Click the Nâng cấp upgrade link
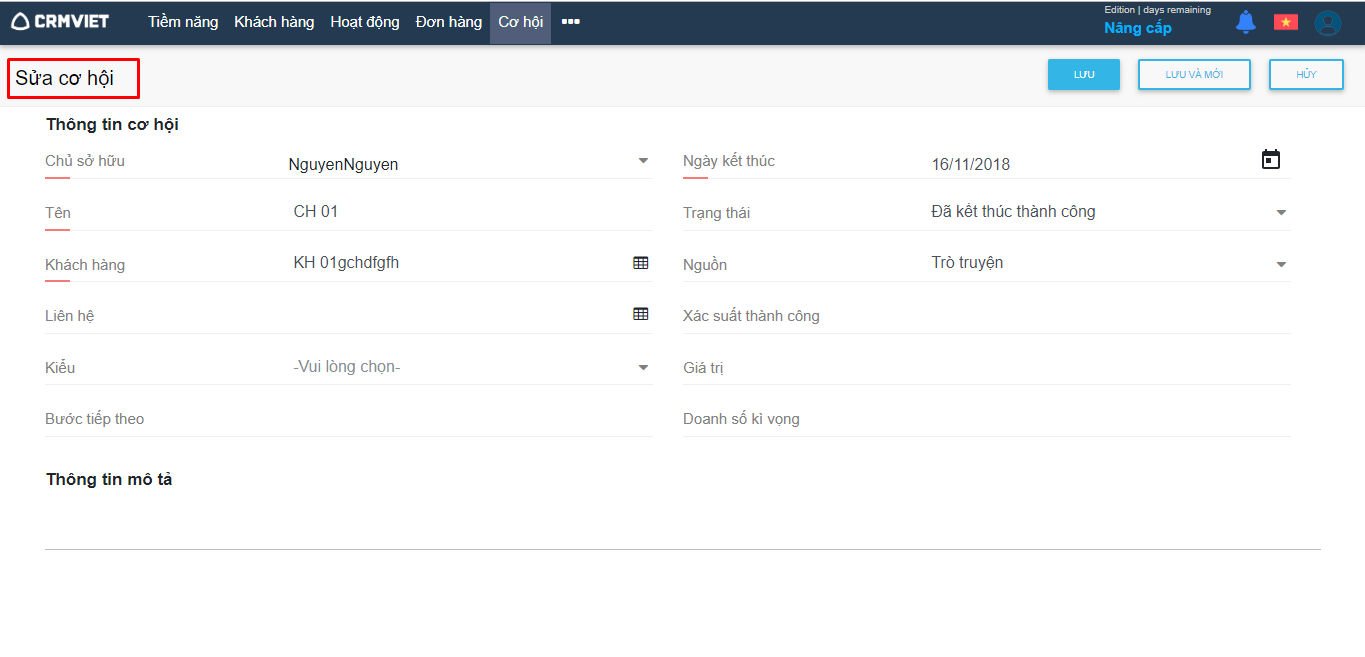 pos(1138,28)
